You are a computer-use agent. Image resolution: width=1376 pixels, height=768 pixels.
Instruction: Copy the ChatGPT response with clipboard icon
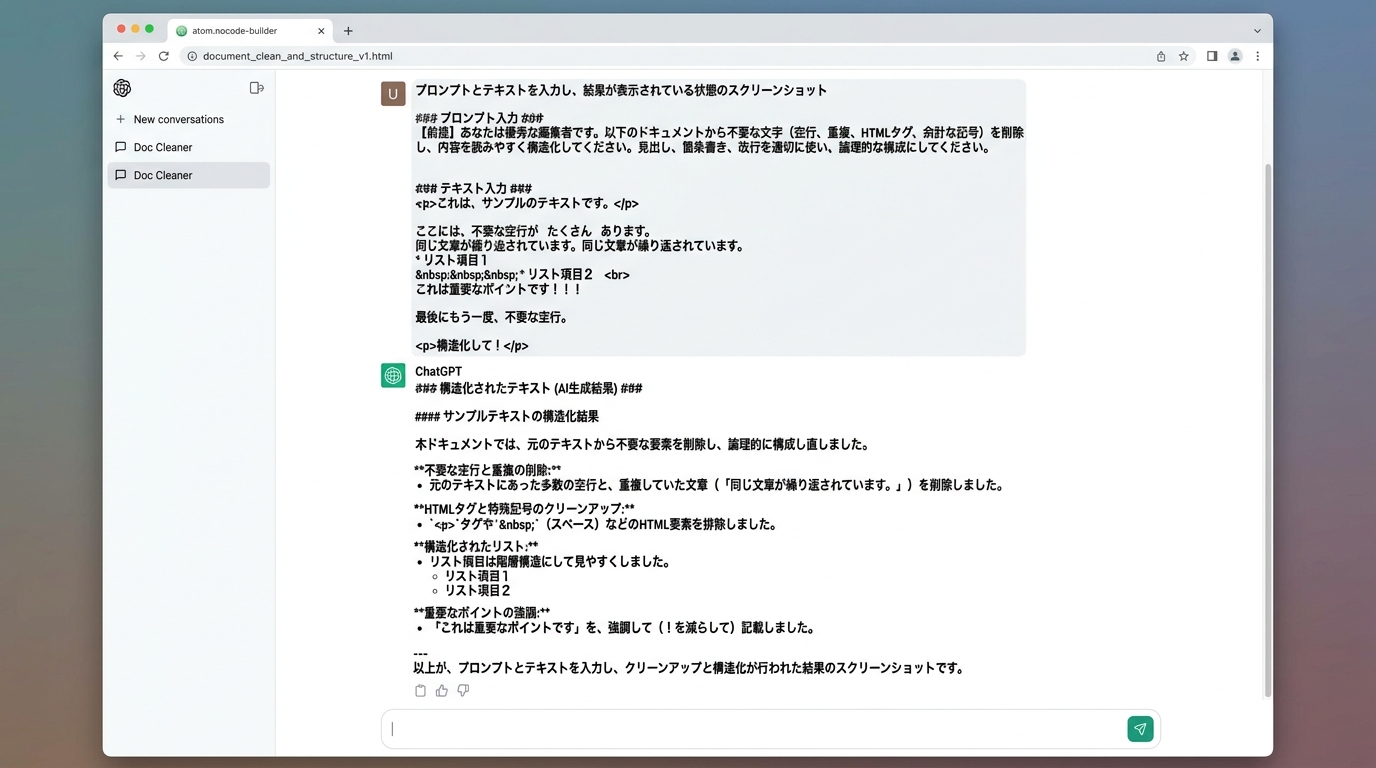click(420, 691)
